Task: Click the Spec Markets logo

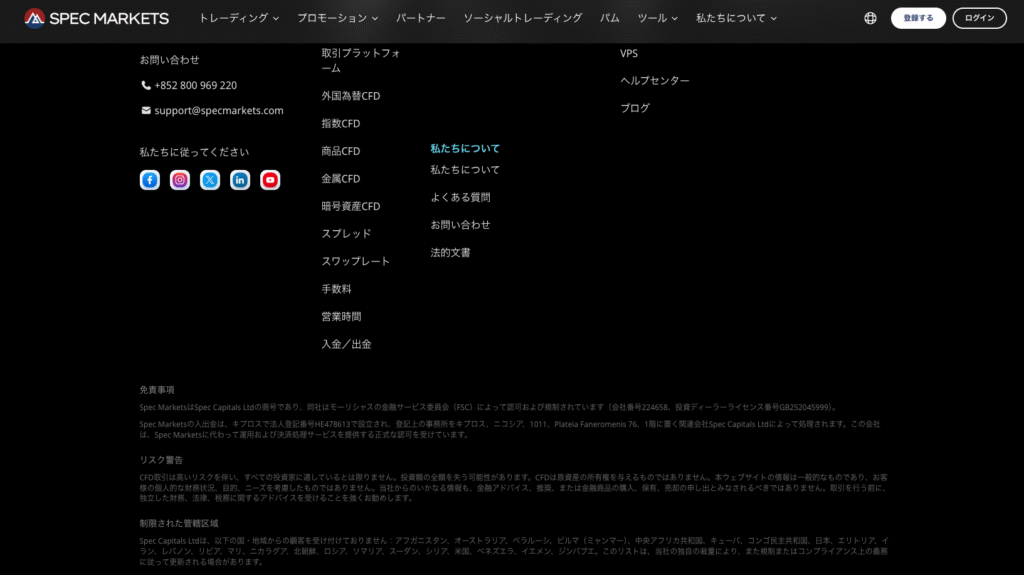Action: click(96, 18)
